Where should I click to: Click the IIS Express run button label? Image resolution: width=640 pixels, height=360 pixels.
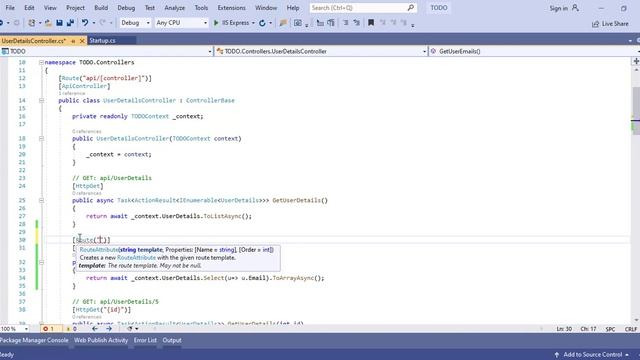pyautogui.click(x=236, y=23)
